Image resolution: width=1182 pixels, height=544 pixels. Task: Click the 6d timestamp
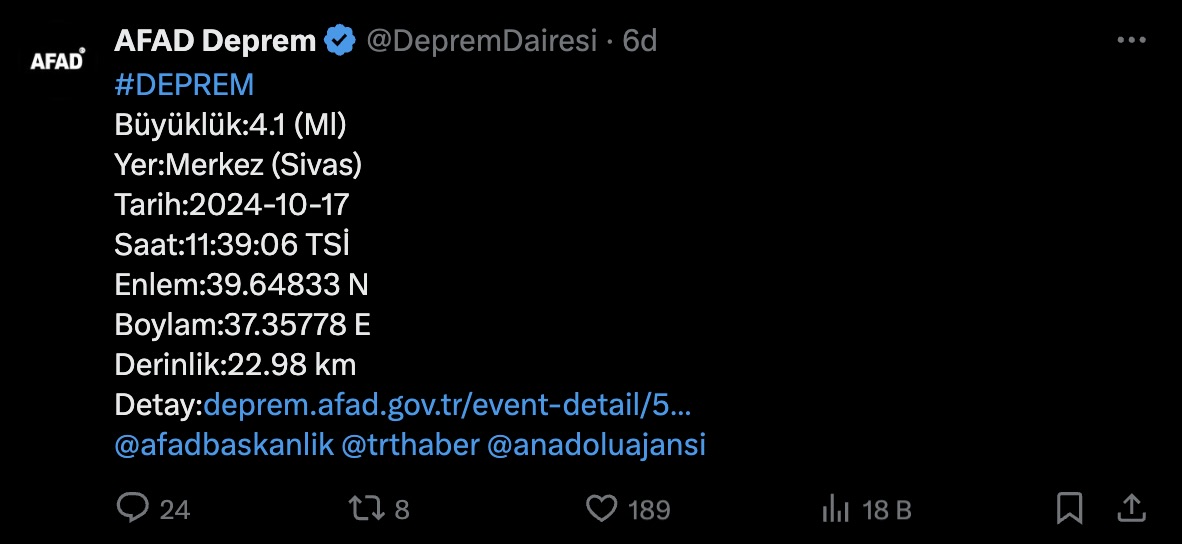639,41
